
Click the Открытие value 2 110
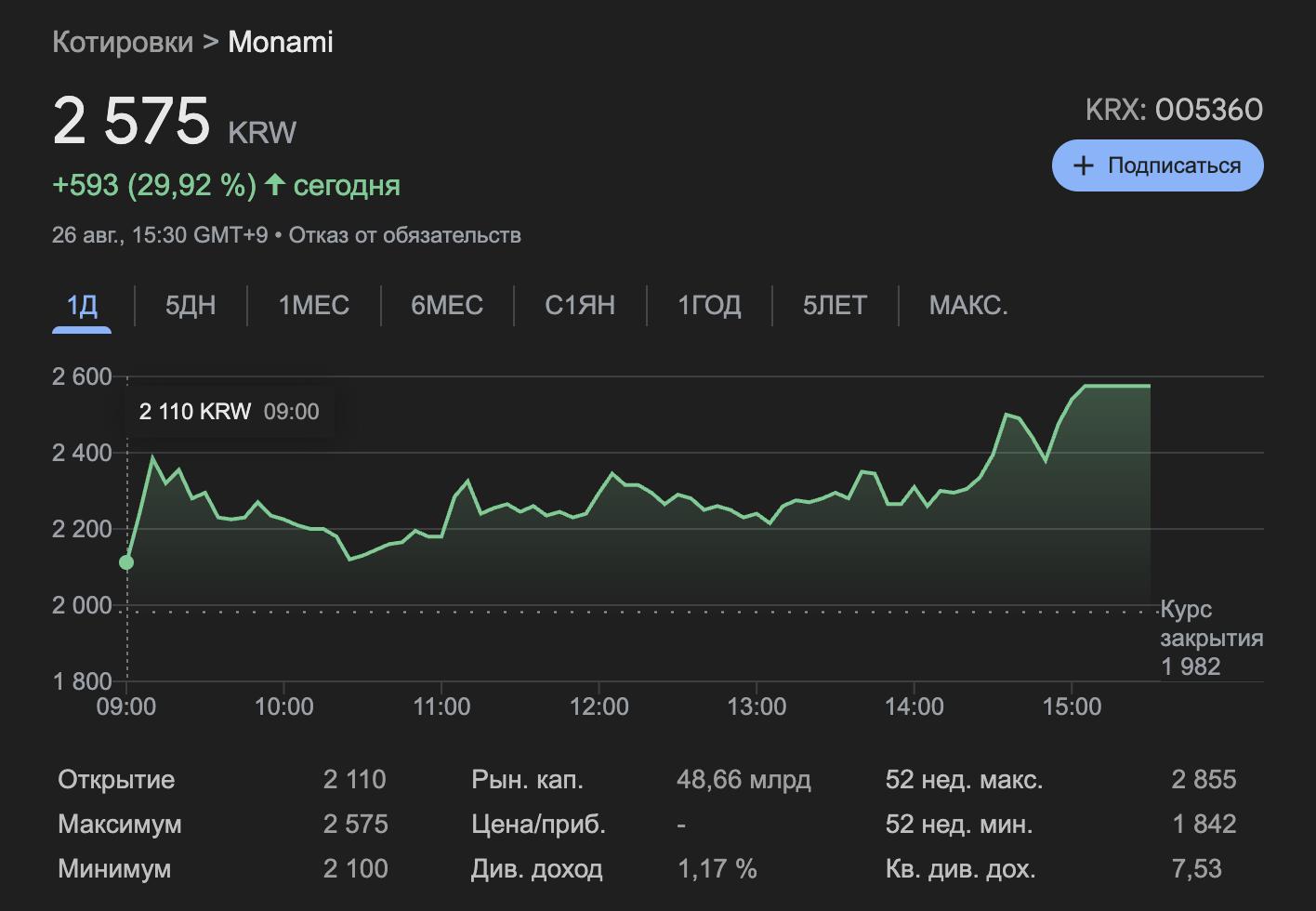[x=354, y=779]
